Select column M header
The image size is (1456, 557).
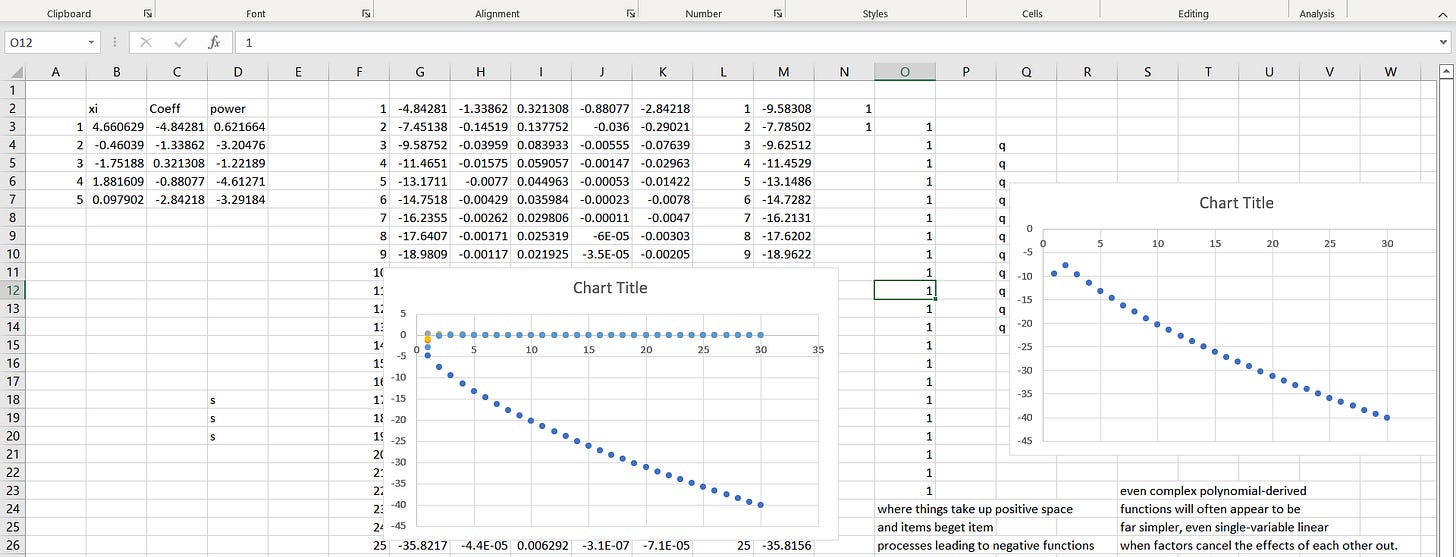783,71
